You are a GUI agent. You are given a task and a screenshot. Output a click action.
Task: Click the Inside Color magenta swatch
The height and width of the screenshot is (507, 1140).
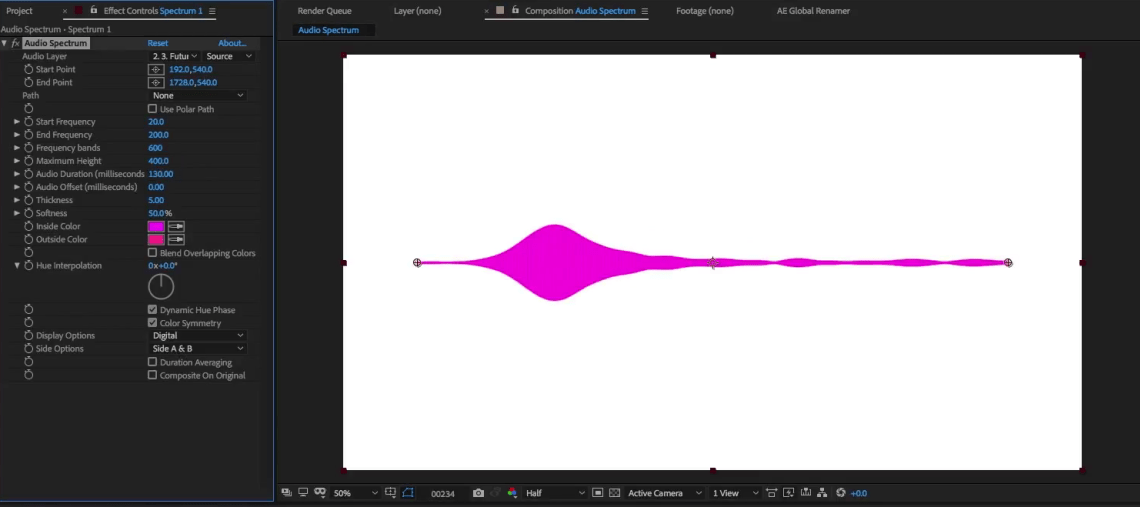pyautogui.click(x=156, y=226)
